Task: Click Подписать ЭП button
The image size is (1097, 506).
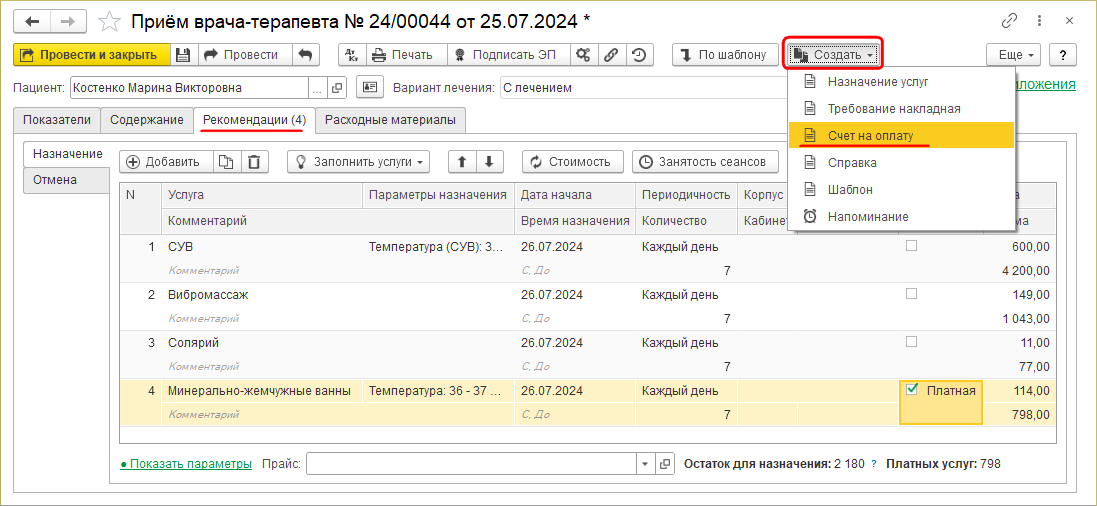Action: [x=509, y=55]
